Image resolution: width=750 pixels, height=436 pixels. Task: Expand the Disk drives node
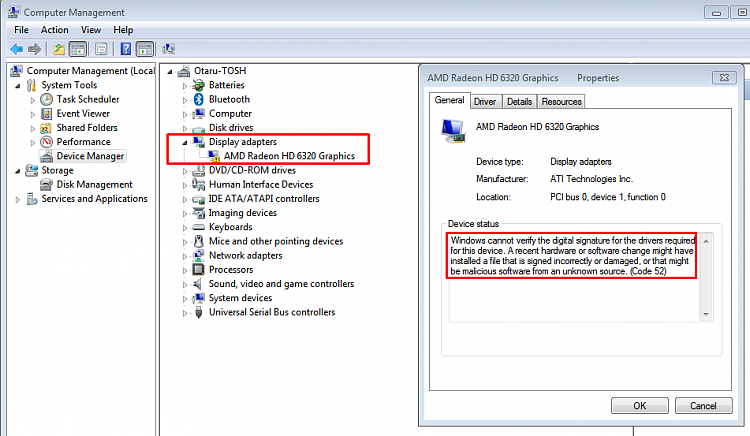[185, 129]
